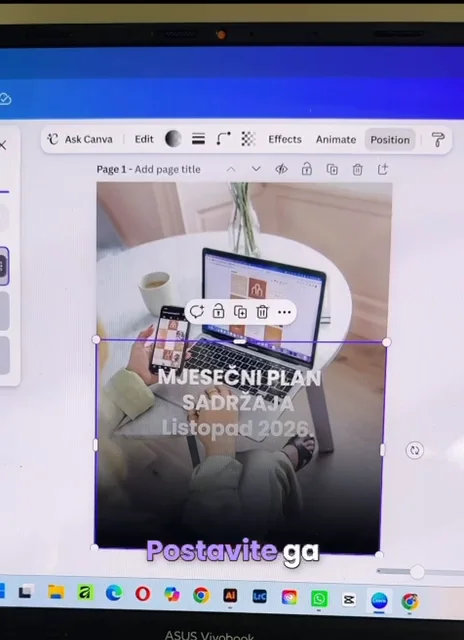The width and height of the screenshot is (464, 640).
Task: Delete Page 1 with the trash icon in title row
Action: coord(357,169)
